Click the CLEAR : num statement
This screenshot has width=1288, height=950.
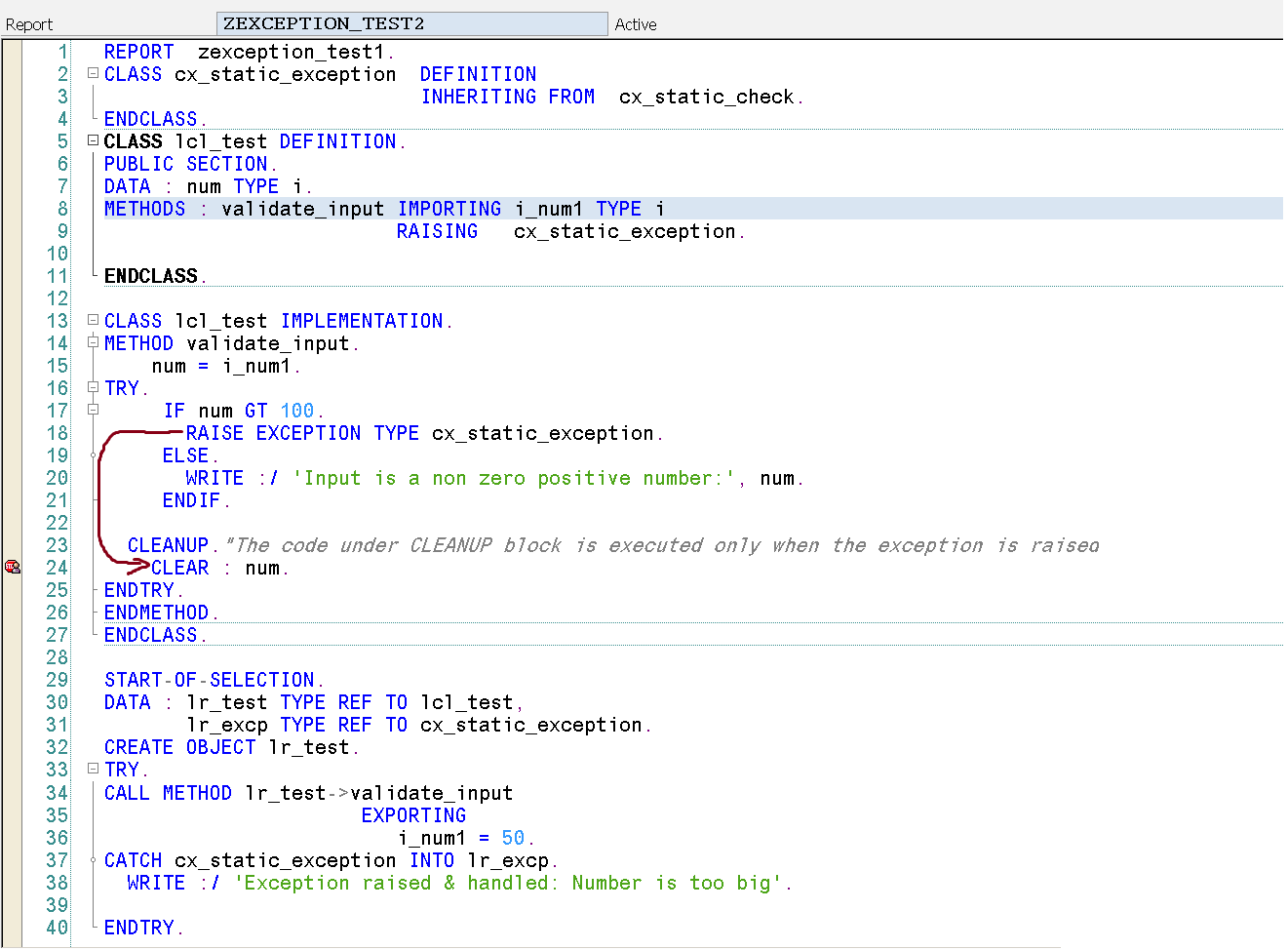click(219, 568)
